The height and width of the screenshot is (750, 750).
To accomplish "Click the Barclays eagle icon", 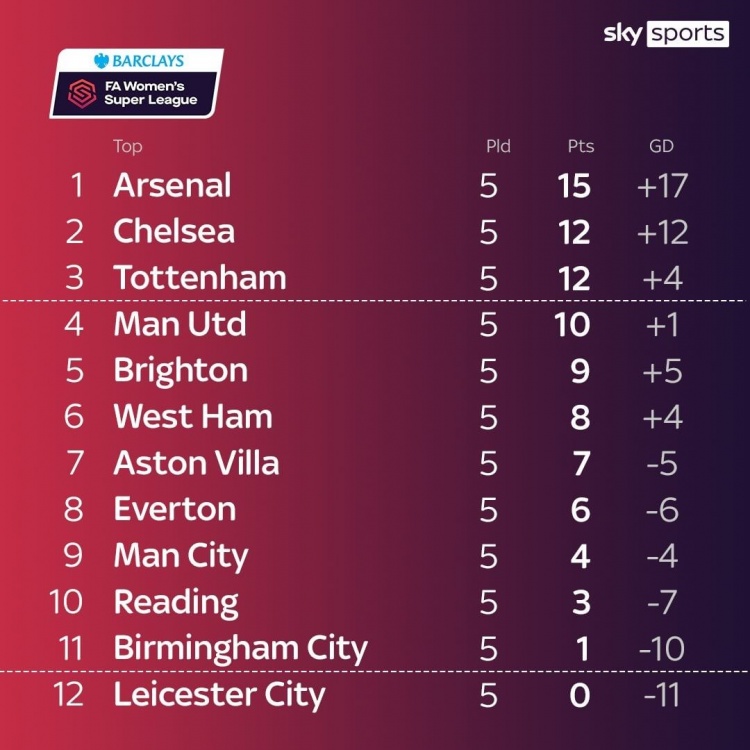I will (x=101, y=61).
